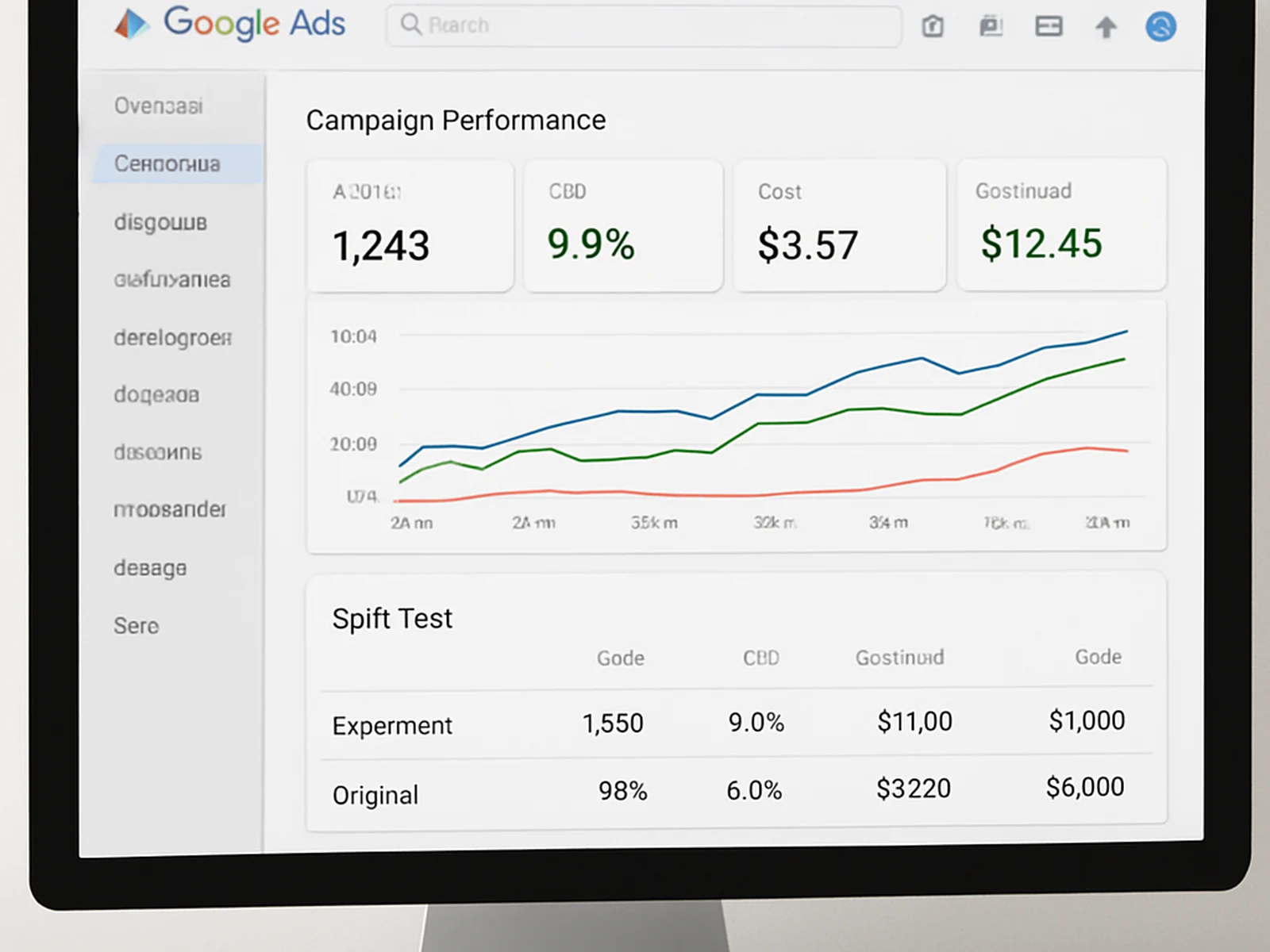Open the sidebar entry above Sere
The image size is (1270, 952).
pyautogui.click(x=149, y=568)
